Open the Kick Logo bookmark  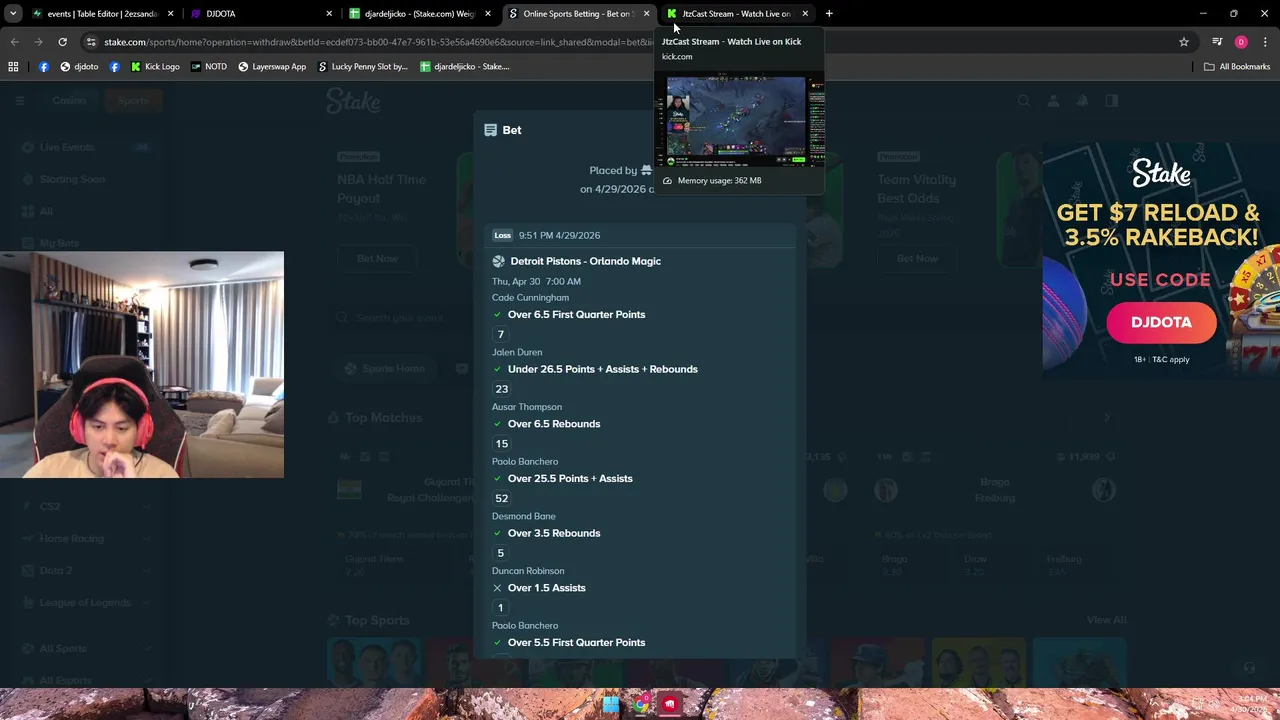tap(155, 67)
